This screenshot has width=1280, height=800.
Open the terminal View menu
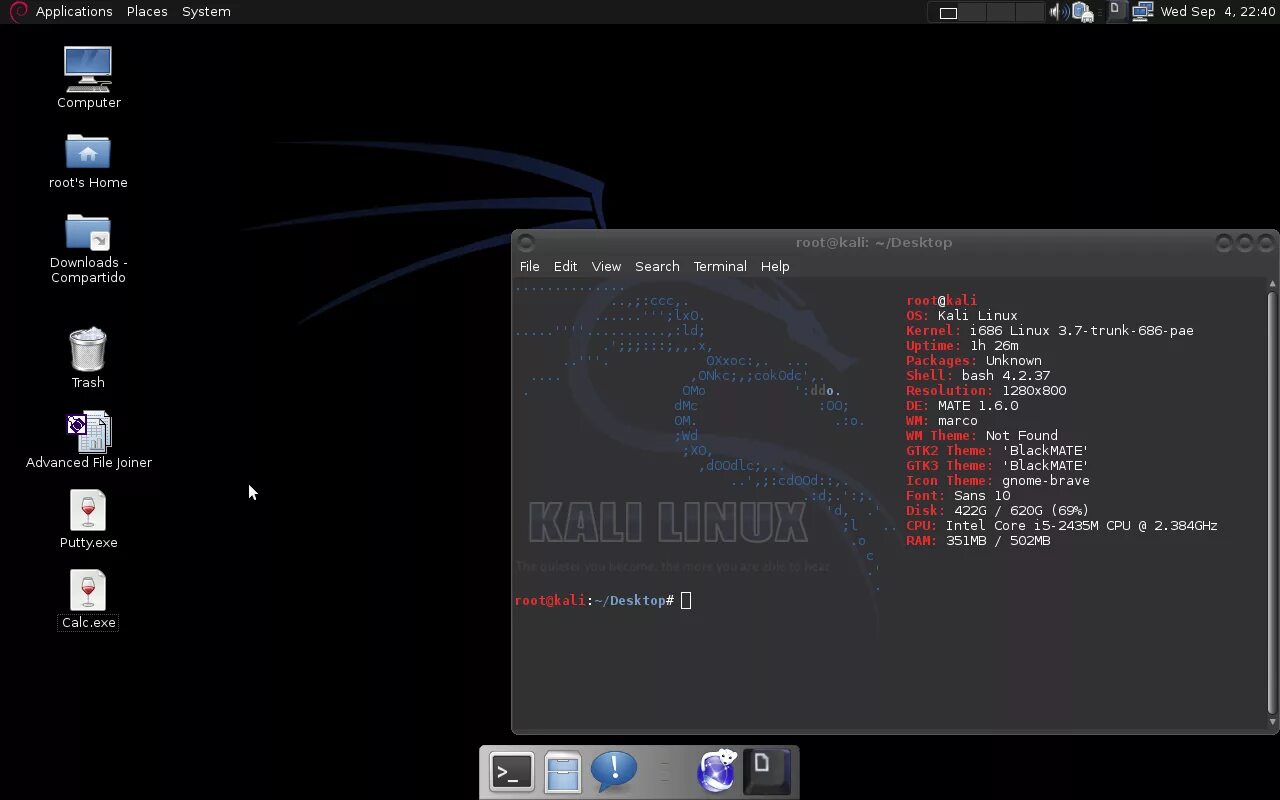[x=606, y=266]
